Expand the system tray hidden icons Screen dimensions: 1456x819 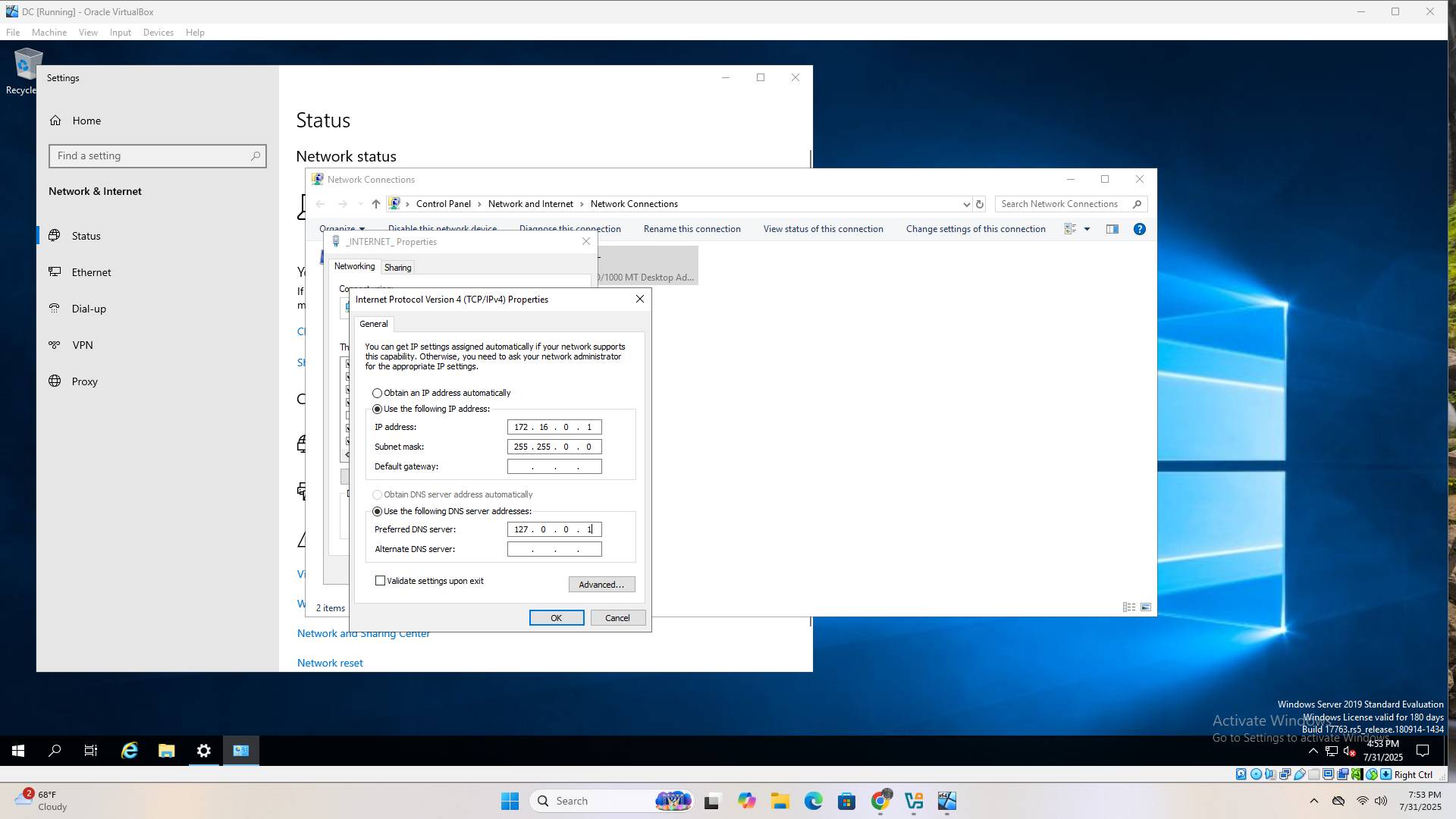(x=1313, y=751)
